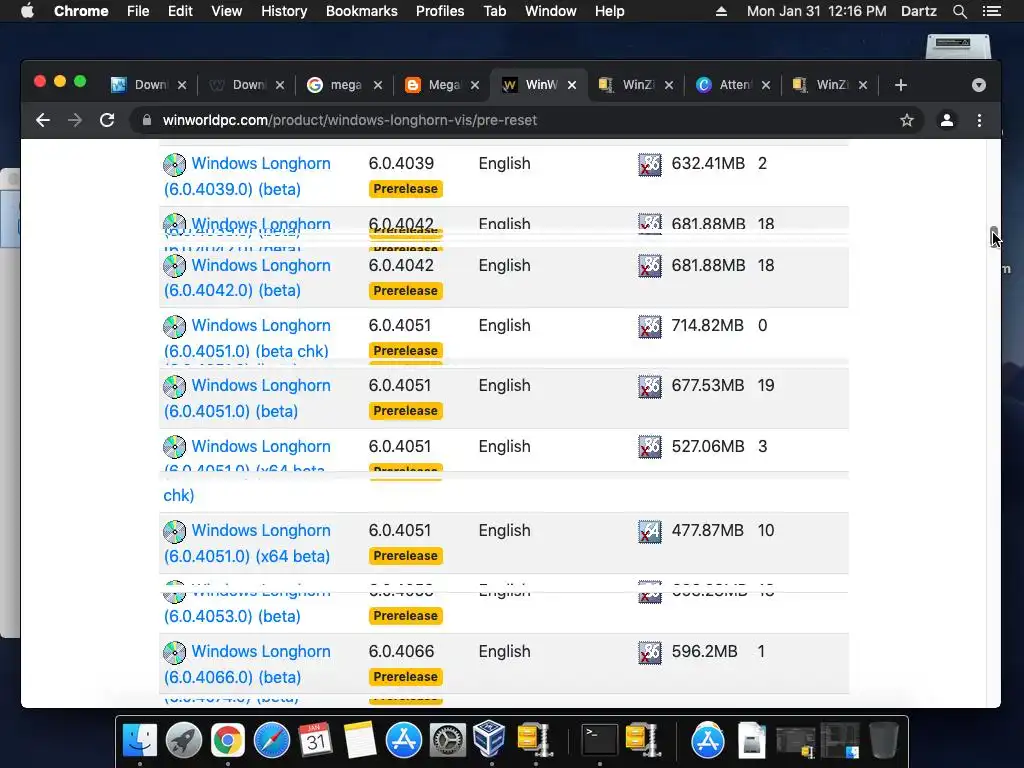Click the x64 icon beside 477.87MB
This screenshot has height=768, width=1024.
650,532
